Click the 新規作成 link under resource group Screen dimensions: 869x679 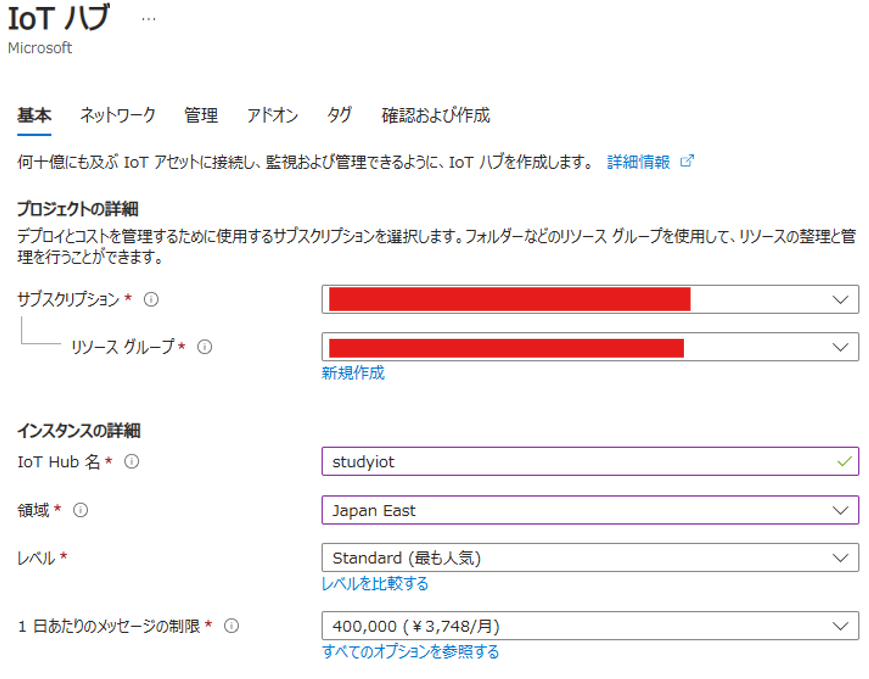[x=353, y=373]
